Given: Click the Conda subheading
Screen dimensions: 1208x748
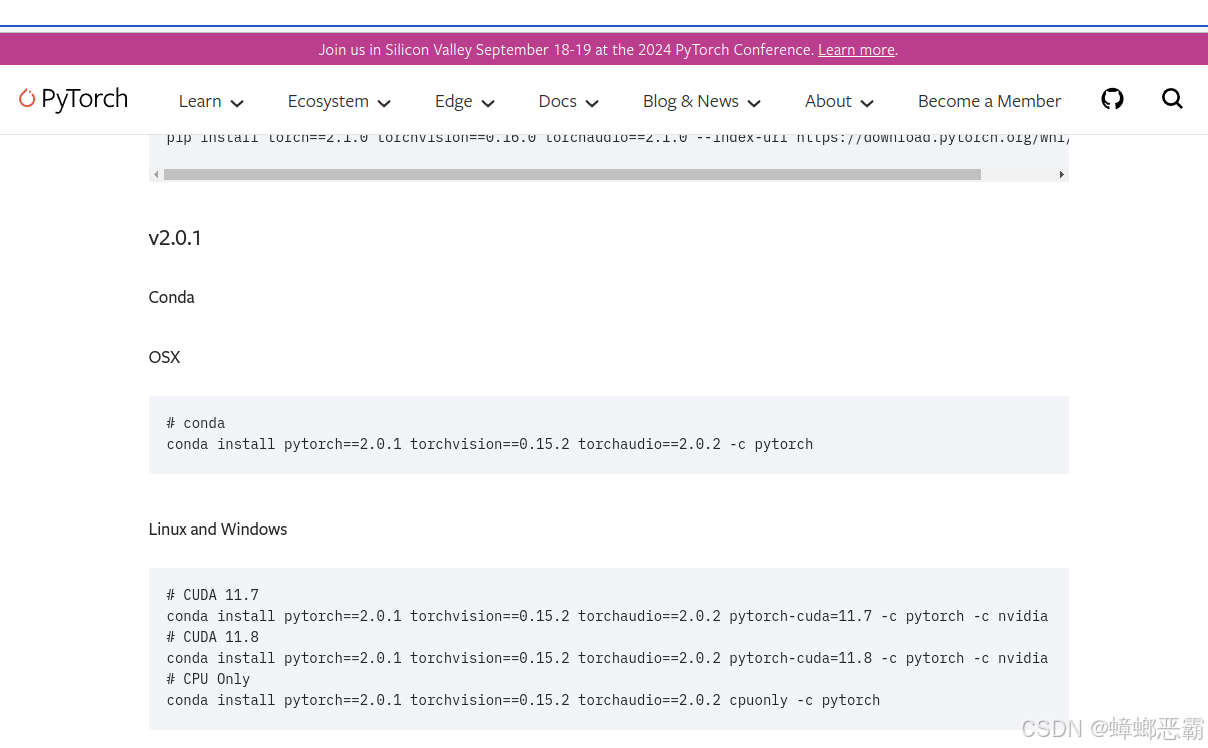Looking at the screenshot, I should coord(172,297).
